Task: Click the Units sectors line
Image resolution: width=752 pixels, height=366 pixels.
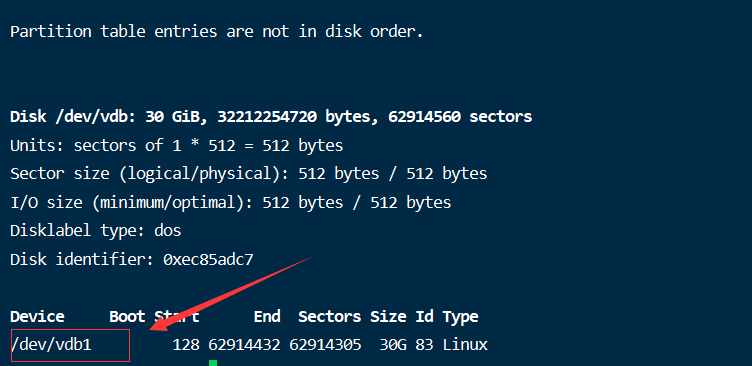Action: (x=176, y=145)
